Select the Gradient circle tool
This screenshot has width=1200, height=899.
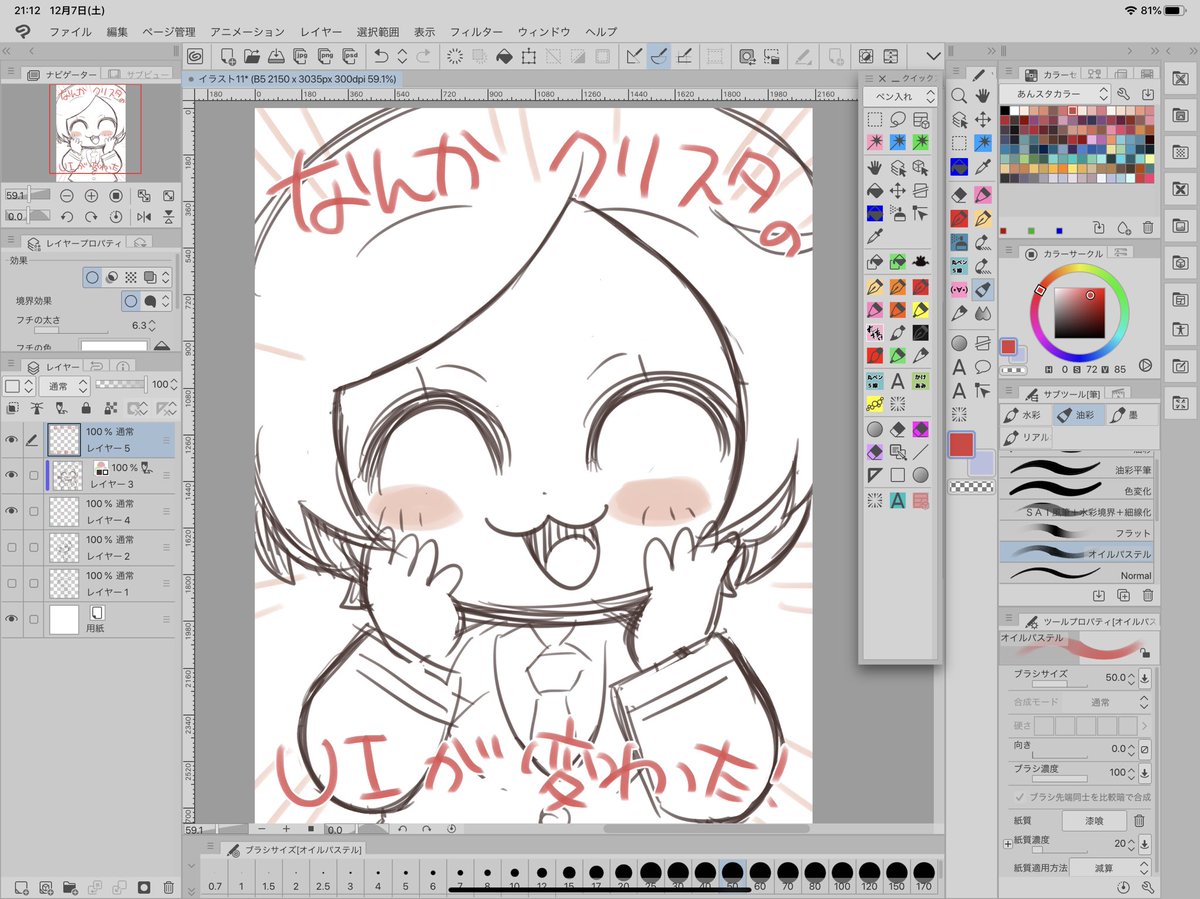pos(959,343)
